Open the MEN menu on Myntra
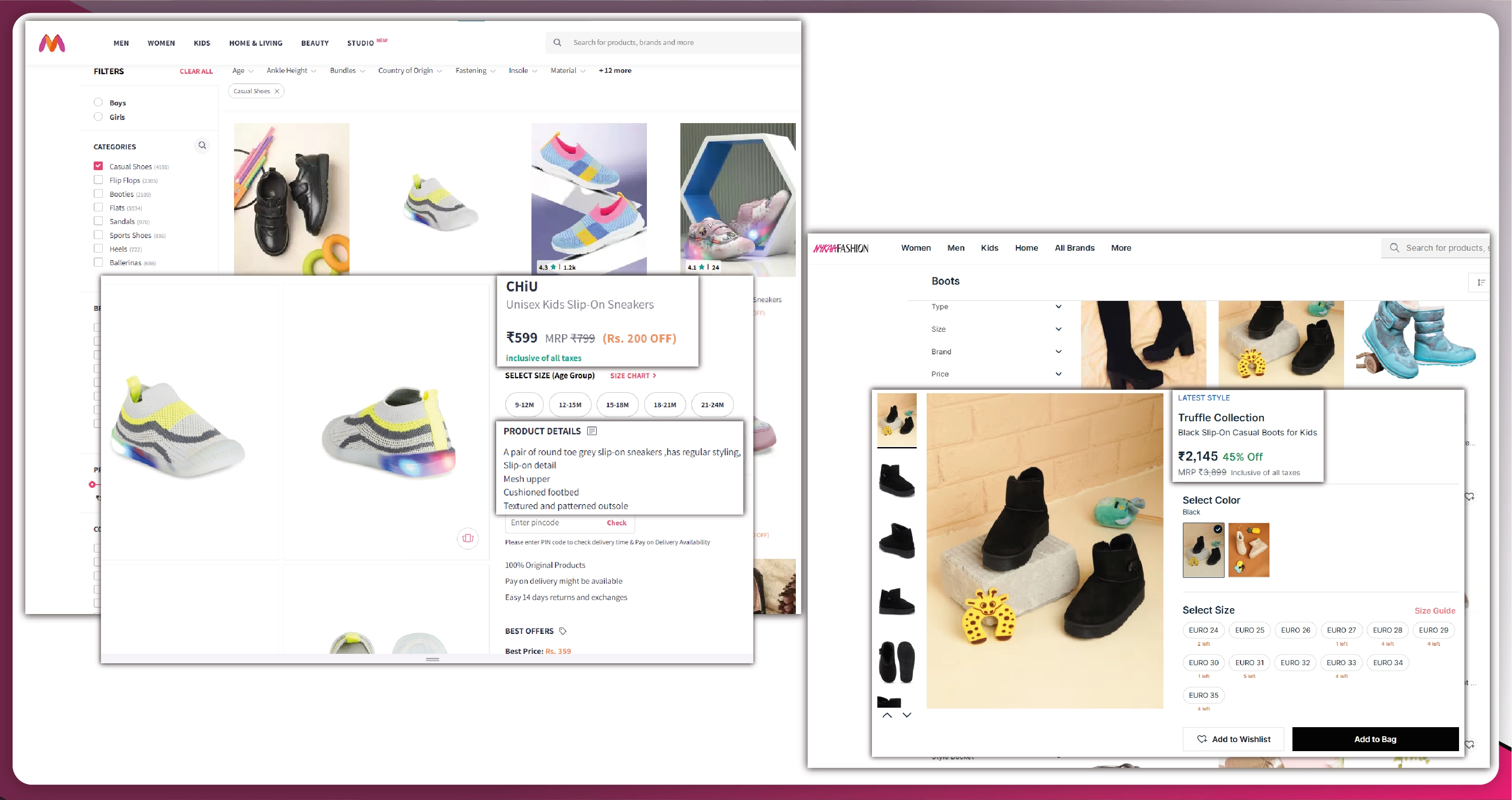The height and width of the screenshot is (800, 1512). click(x=121, y=43)
